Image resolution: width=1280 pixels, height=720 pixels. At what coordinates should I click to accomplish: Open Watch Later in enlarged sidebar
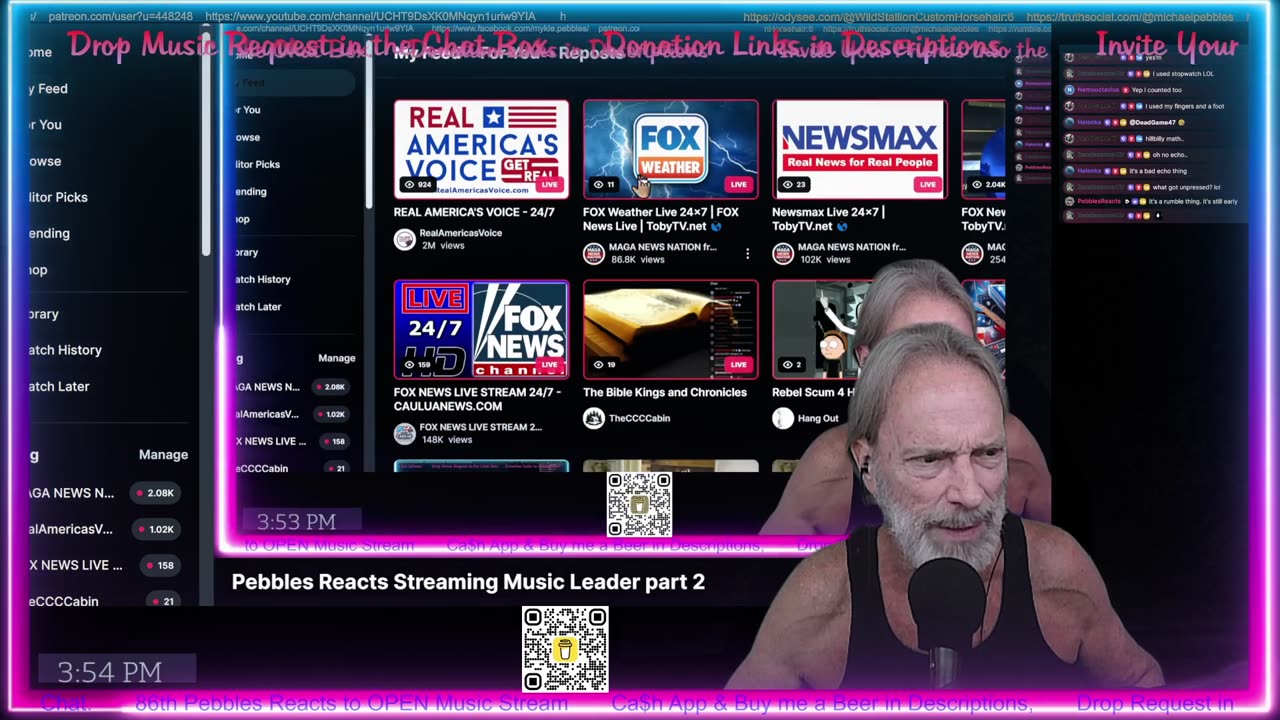[59, 386]
